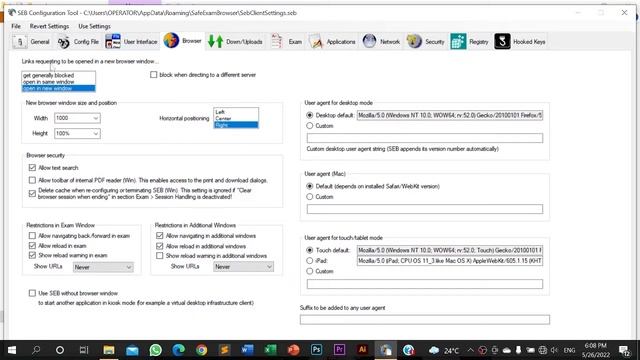
Task: Open Show URLs dropdown in Exam Window
Action: pos(103,267)
